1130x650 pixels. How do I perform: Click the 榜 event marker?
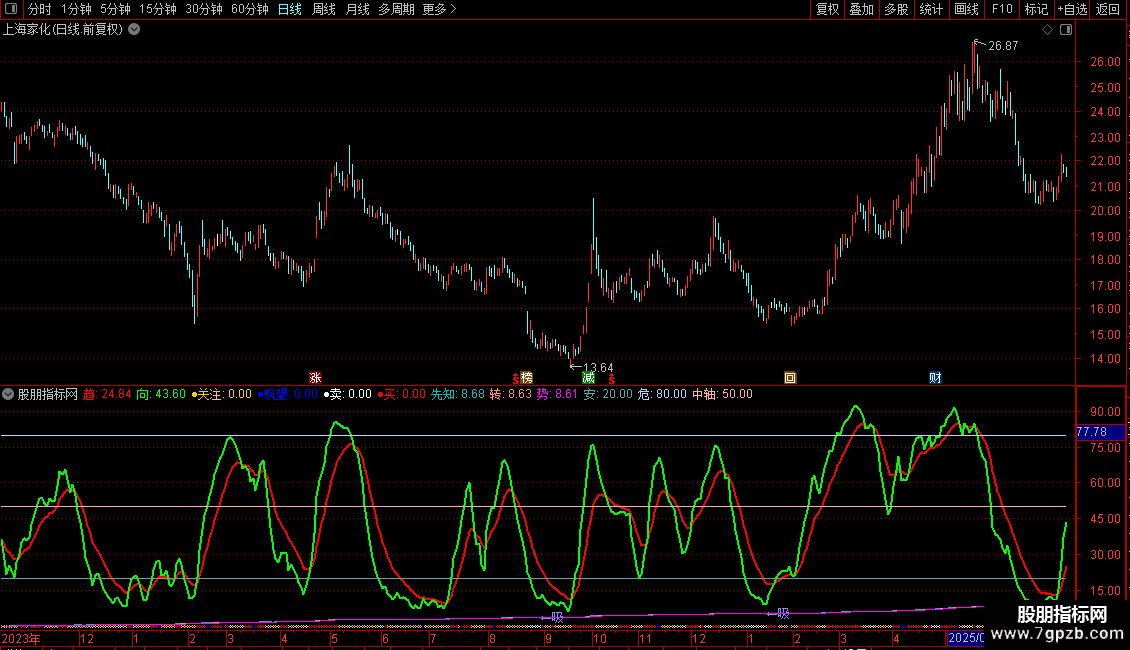tap(527, 378)
